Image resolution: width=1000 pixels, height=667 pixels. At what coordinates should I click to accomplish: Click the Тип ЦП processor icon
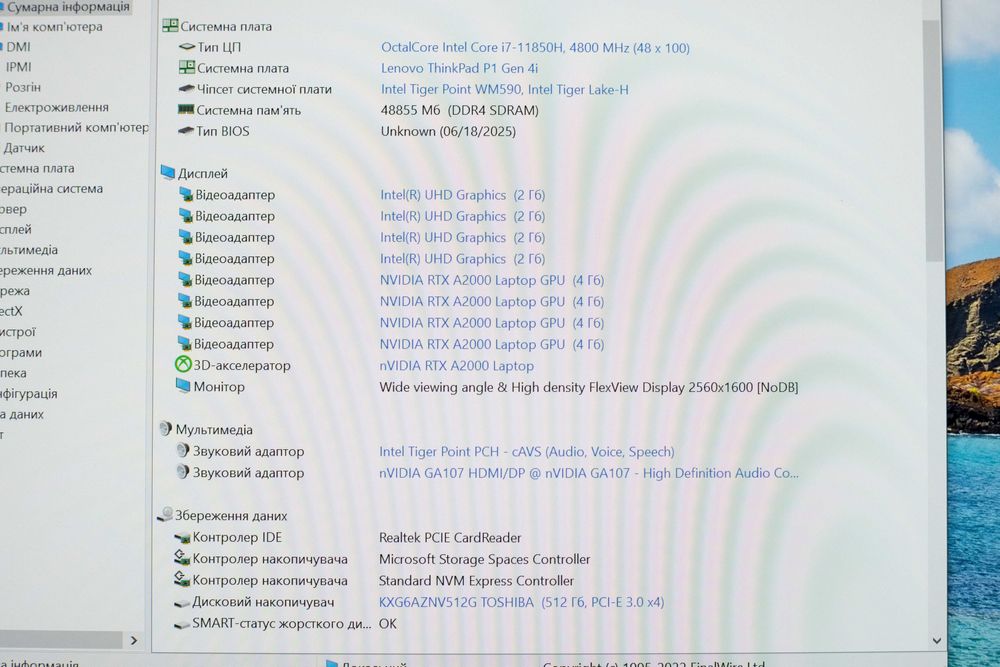187,47
